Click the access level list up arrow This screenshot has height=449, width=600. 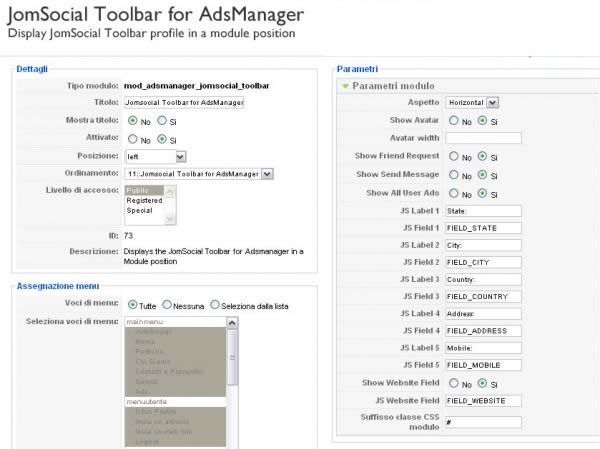pyautogui.click(x=170, y=191)
